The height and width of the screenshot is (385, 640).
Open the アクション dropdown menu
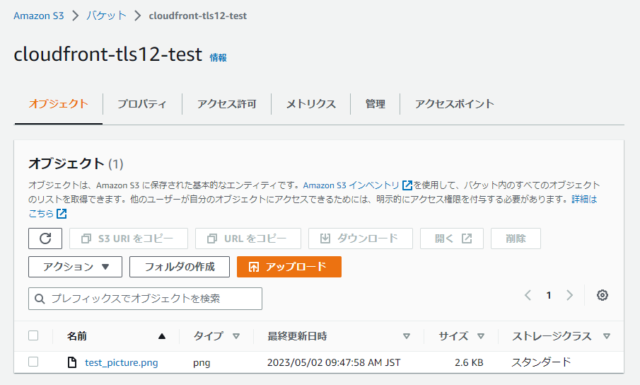(75, 267)
